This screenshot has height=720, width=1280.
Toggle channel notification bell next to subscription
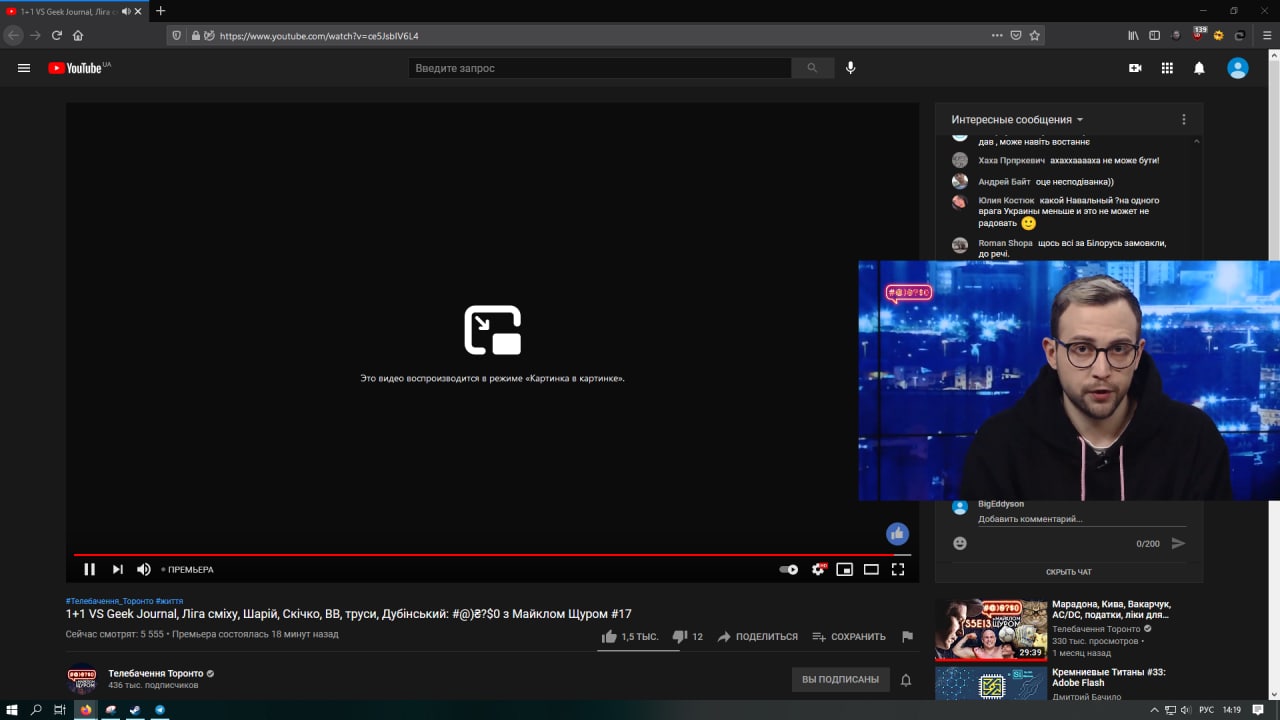pyautogui.click(x=906, y=680)
